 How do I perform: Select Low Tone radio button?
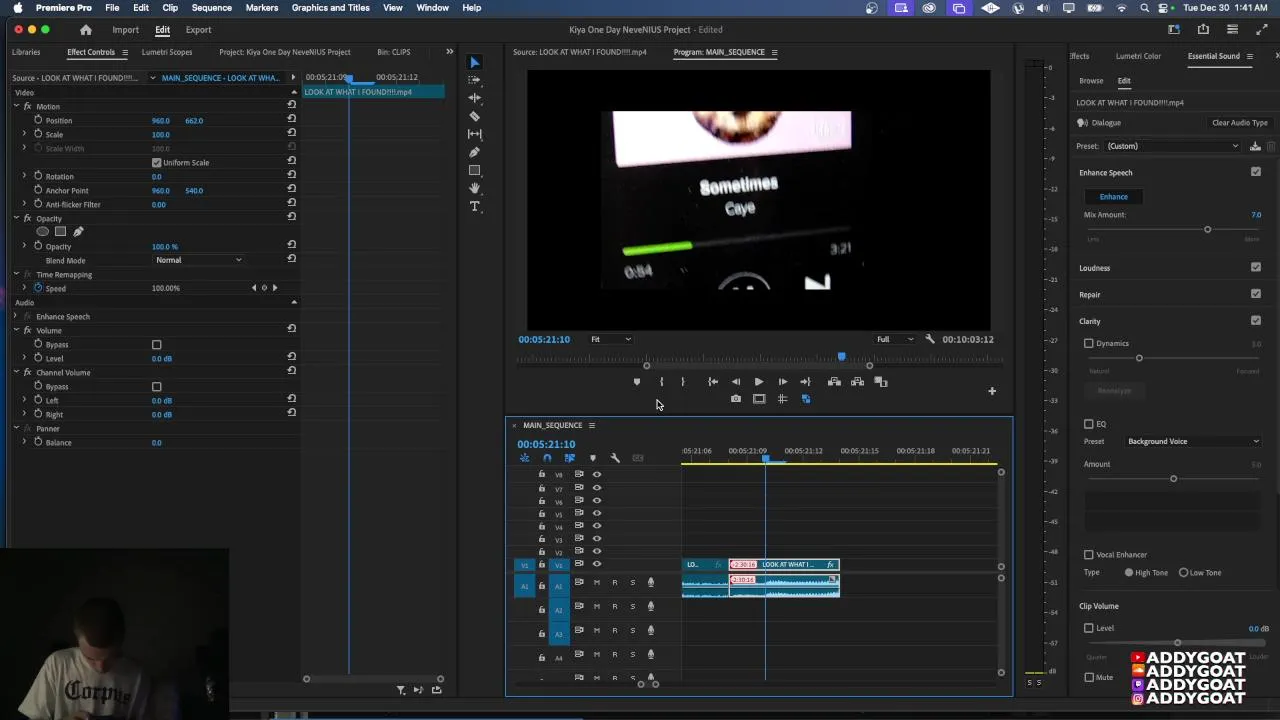1184,573
